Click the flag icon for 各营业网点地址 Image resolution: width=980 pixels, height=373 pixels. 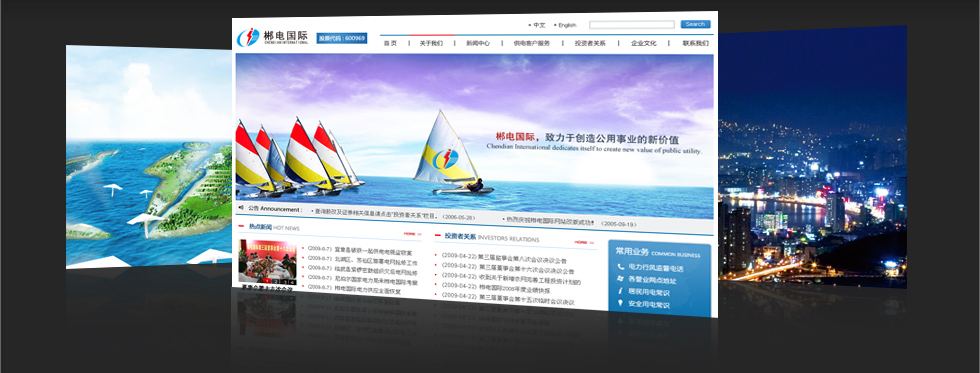click(x=620, y=278)
